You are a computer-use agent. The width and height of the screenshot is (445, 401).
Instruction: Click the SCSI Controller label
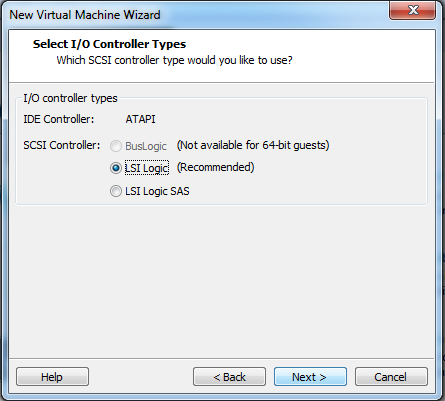click(62, 145)
